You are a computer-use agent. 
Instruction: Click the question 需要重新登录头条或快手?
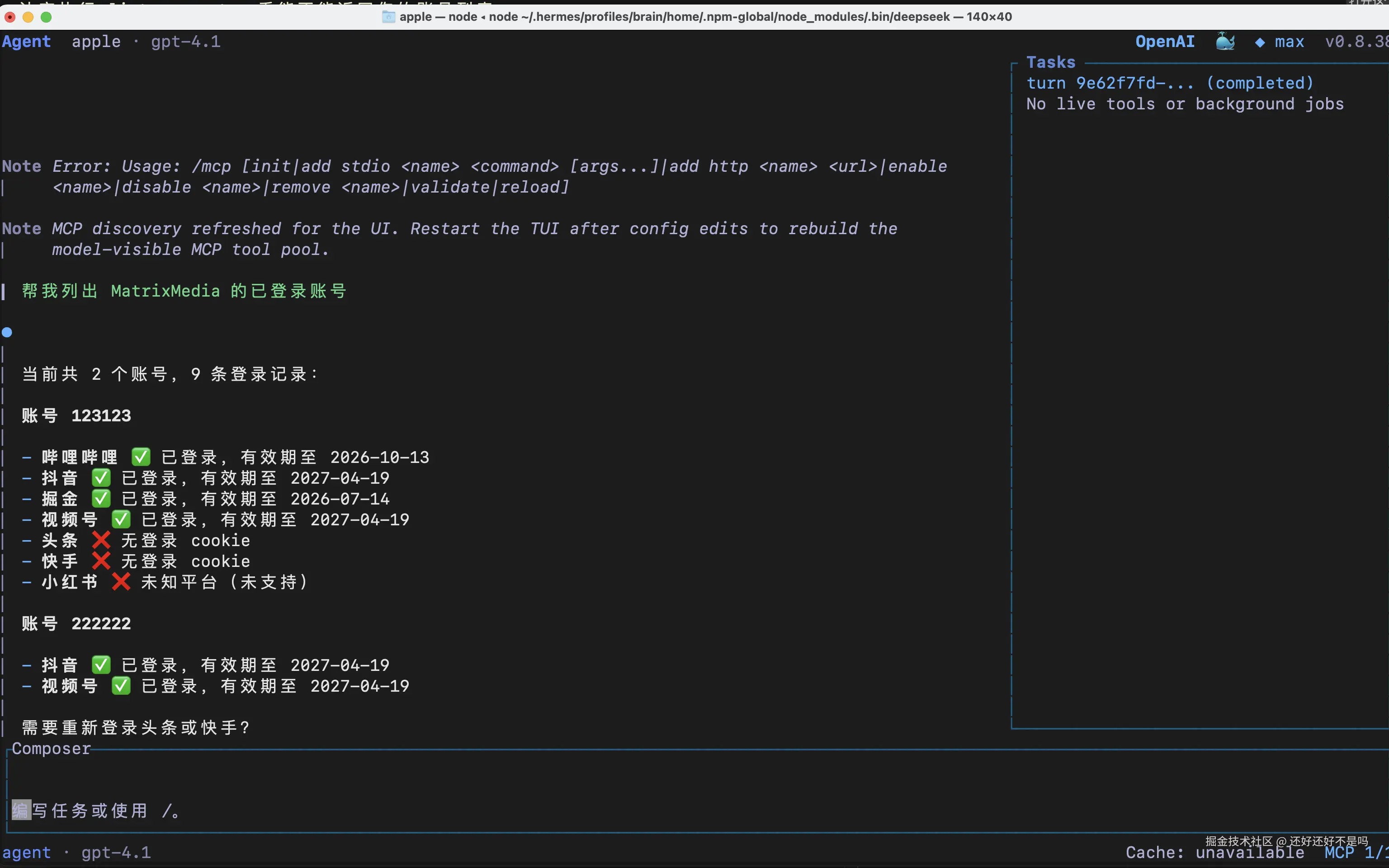pyautogui.click(x=136, y=727)
